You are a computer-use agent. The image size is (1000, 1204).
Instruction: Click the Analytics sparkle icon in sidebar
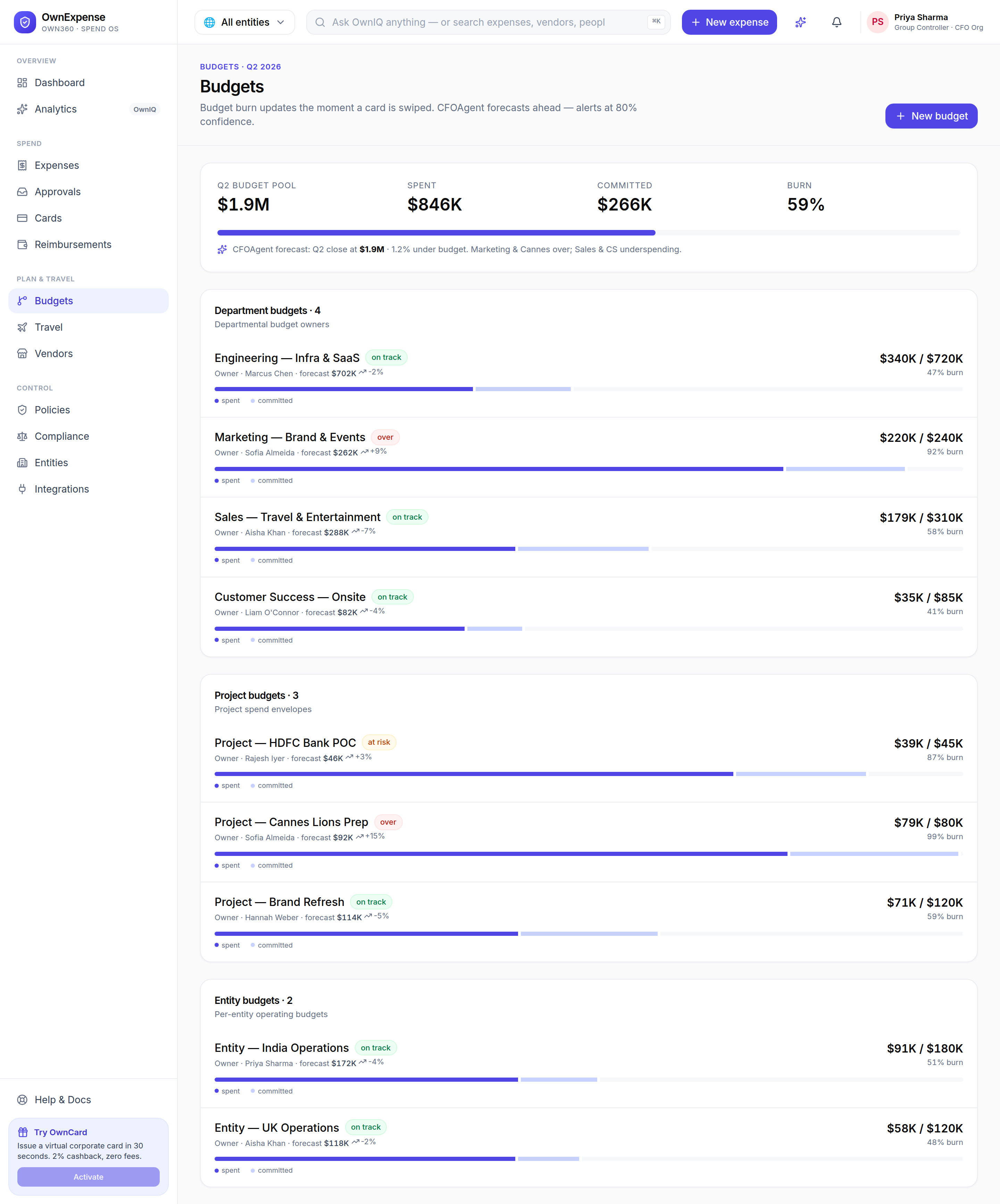[x=22, y=109]
